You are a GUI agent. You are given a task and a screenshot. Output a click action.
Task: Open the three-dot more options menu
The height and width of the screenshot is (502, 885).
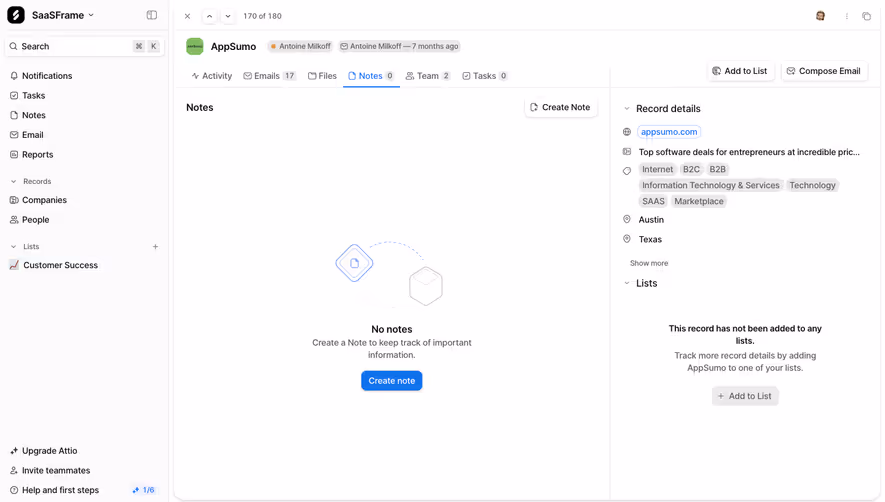point(847,16)
